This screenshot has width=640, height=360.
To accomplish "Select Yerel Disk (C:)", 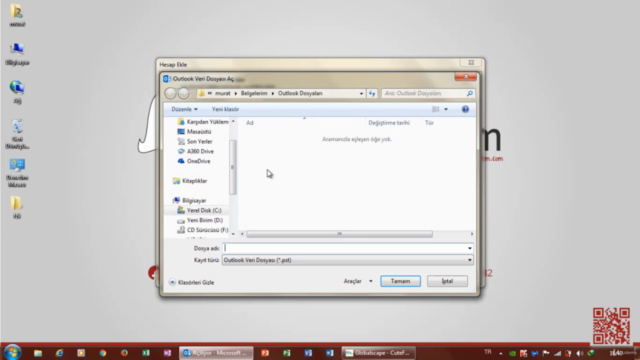I will click(200, 210).
